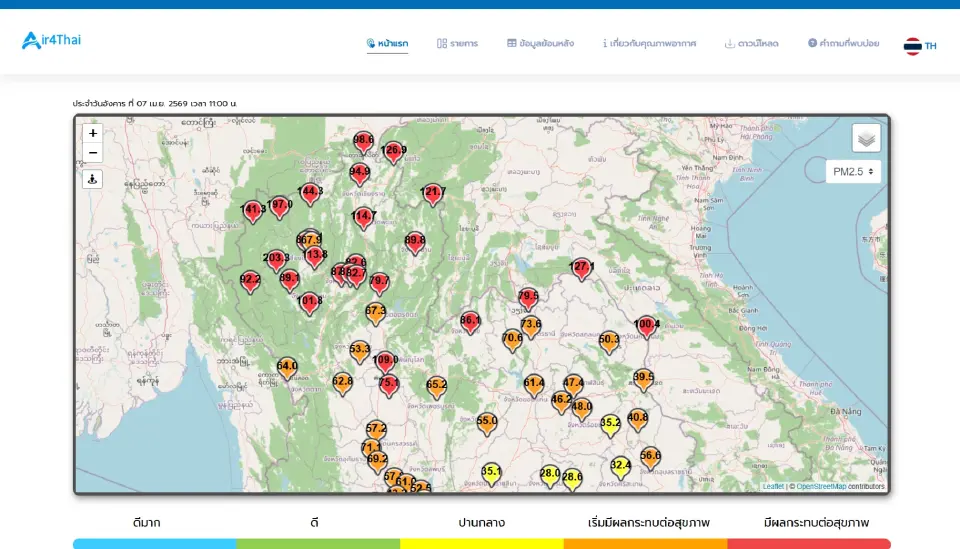Click the locate-me button under zoom controls
This screenshot has width=960, height=549.
click(93, 179)
